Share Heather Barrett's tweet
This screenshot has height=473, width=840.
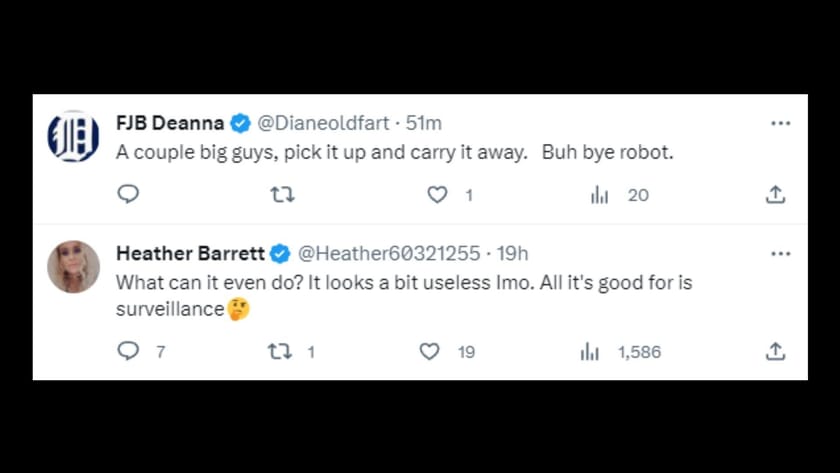(x=775, y=352)
